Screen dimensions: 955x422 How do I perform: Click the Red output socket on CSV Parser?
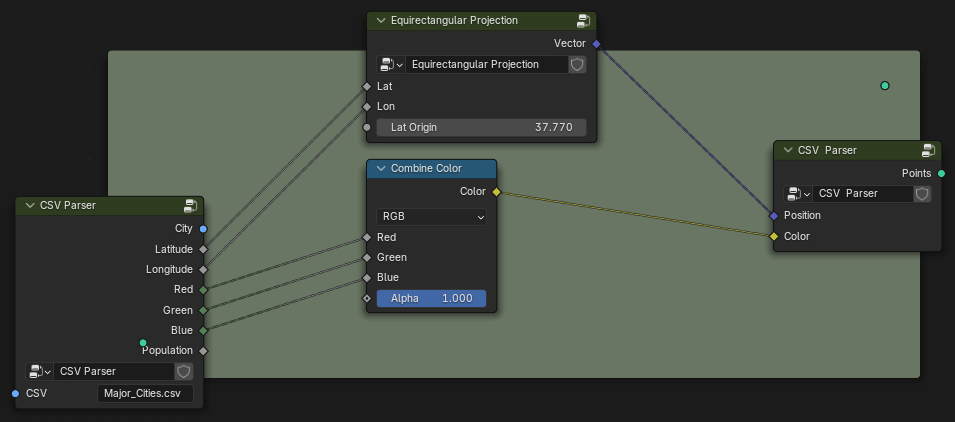point(203,290)
